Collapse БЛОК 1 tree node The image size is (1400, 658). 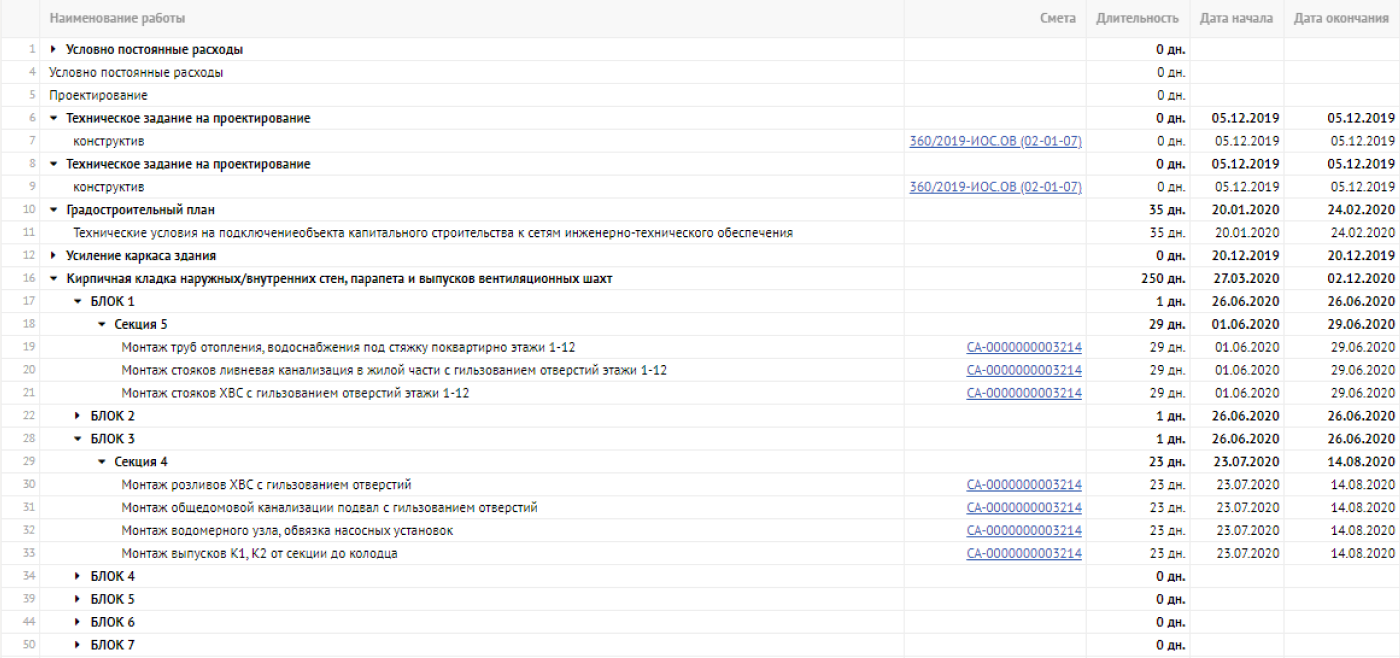pos(78,302)
